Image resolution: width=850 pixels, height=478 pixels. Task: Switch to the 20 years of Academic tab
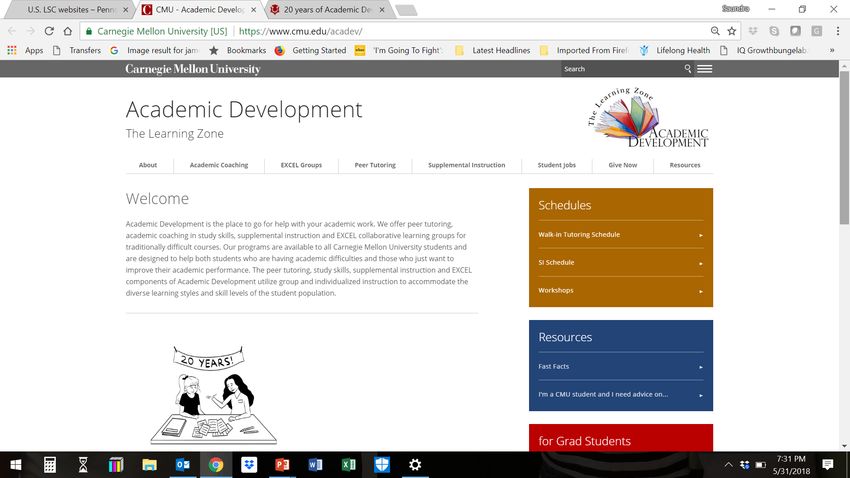point(327,10)
